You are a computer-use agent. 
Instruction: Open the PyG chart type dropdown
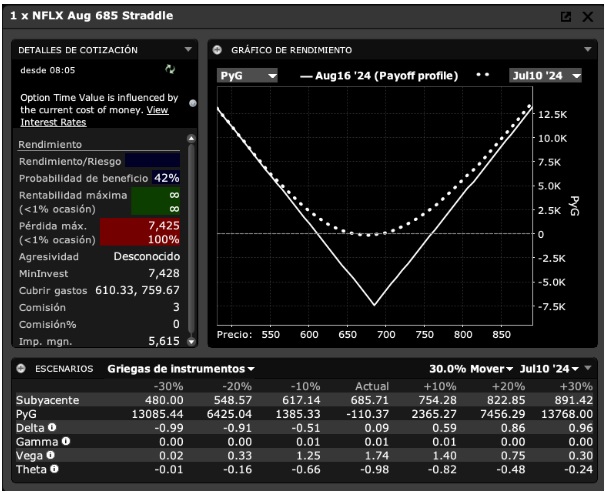click(x=247, y=76)
